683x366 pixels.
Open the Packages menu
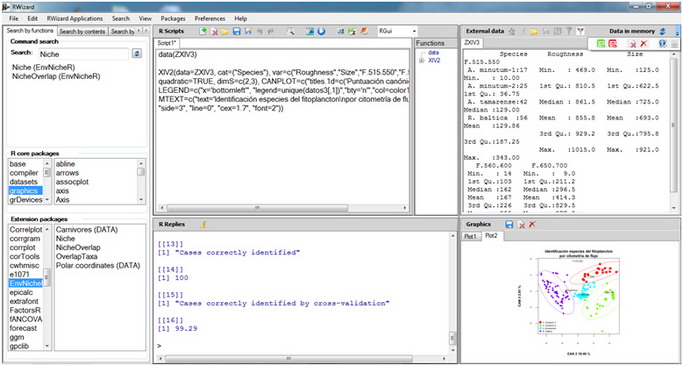pos(173,19)
